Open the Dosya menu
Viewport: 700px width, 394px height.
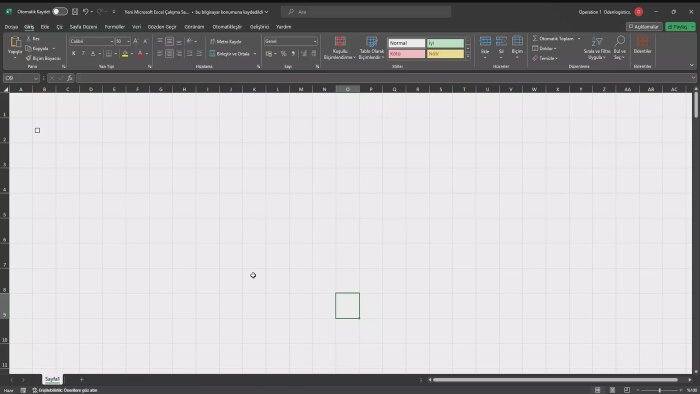(11, 27)
